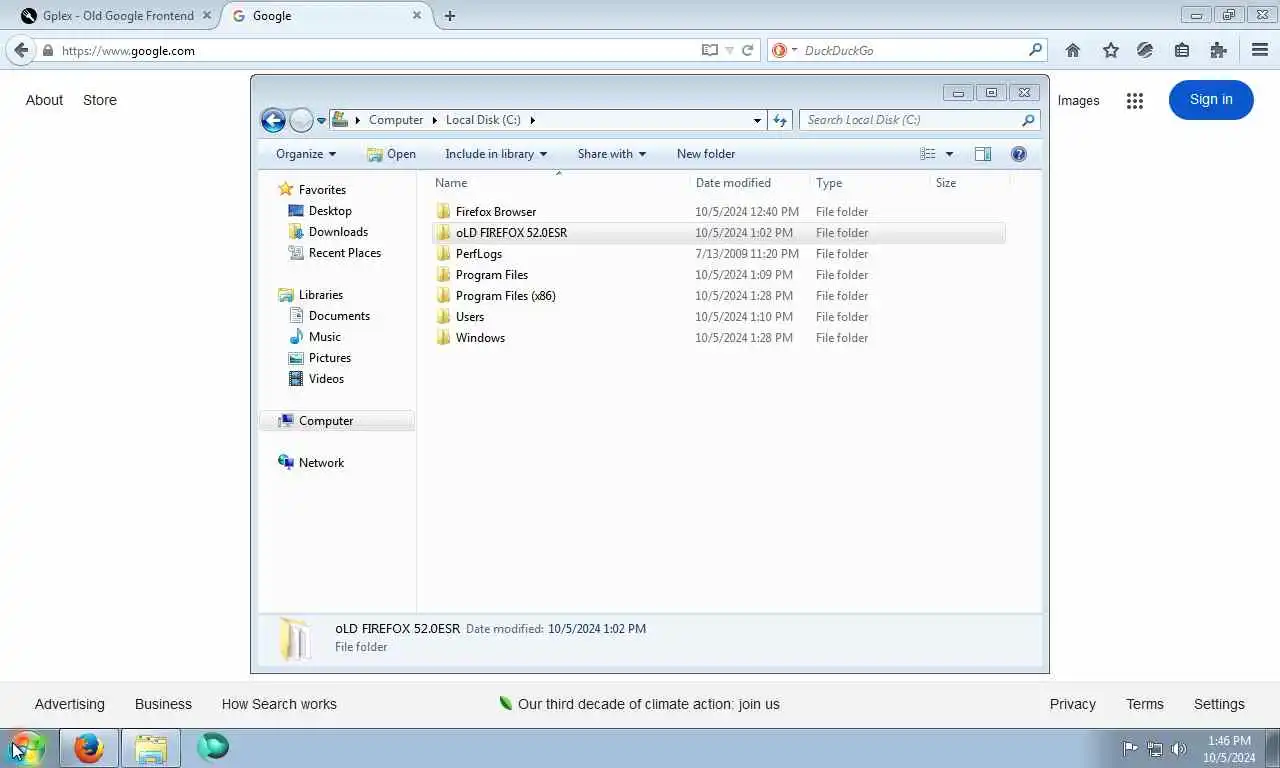Image resolution: width=1280 pixels, height=768 pixels.
Task: Select the Program Files folder
Action: tap(492, 275)
